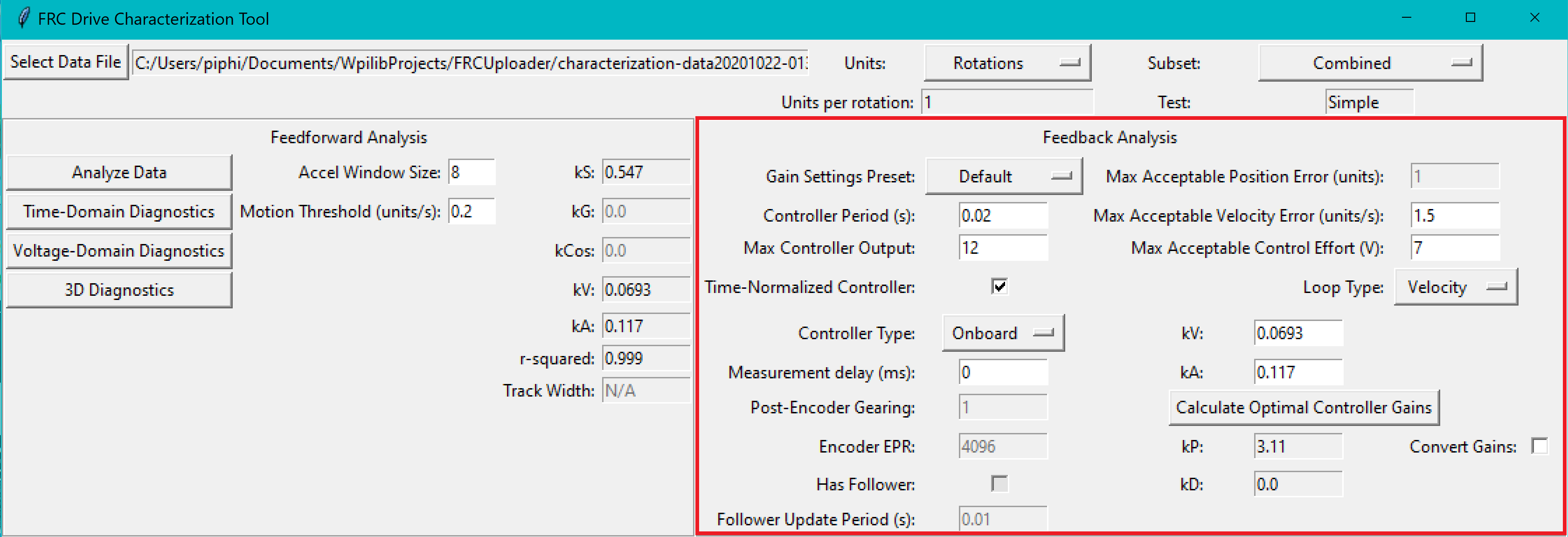This screenshot has height=537, width=1568.
Task: Click the Feedforward kV field
Action: tap(646, 290)
